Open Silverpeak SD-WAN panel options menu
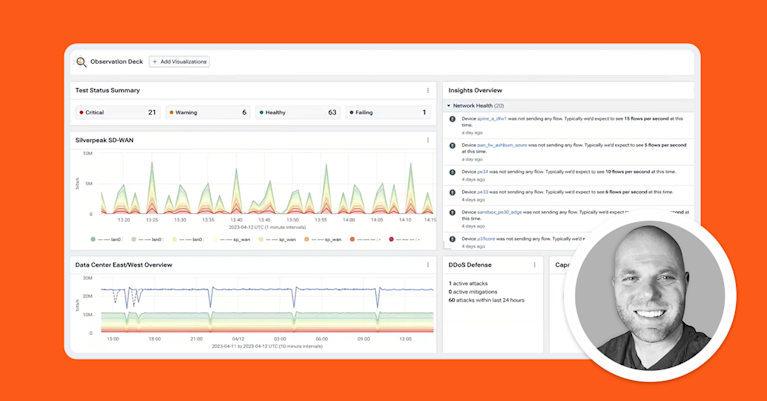Image resolution: width=767 pixels, height=401 pixels. [428, 140]
